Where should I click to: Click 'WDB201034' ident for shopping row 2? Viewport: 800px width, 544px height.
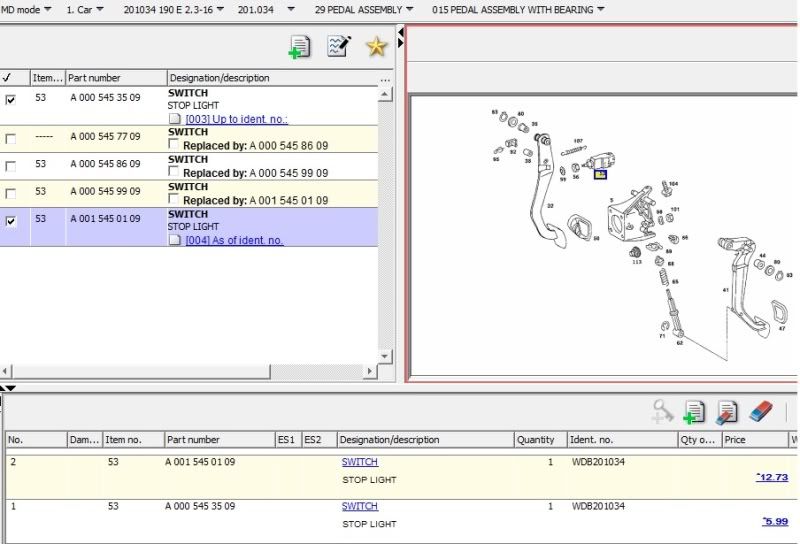tap(598, 462)
